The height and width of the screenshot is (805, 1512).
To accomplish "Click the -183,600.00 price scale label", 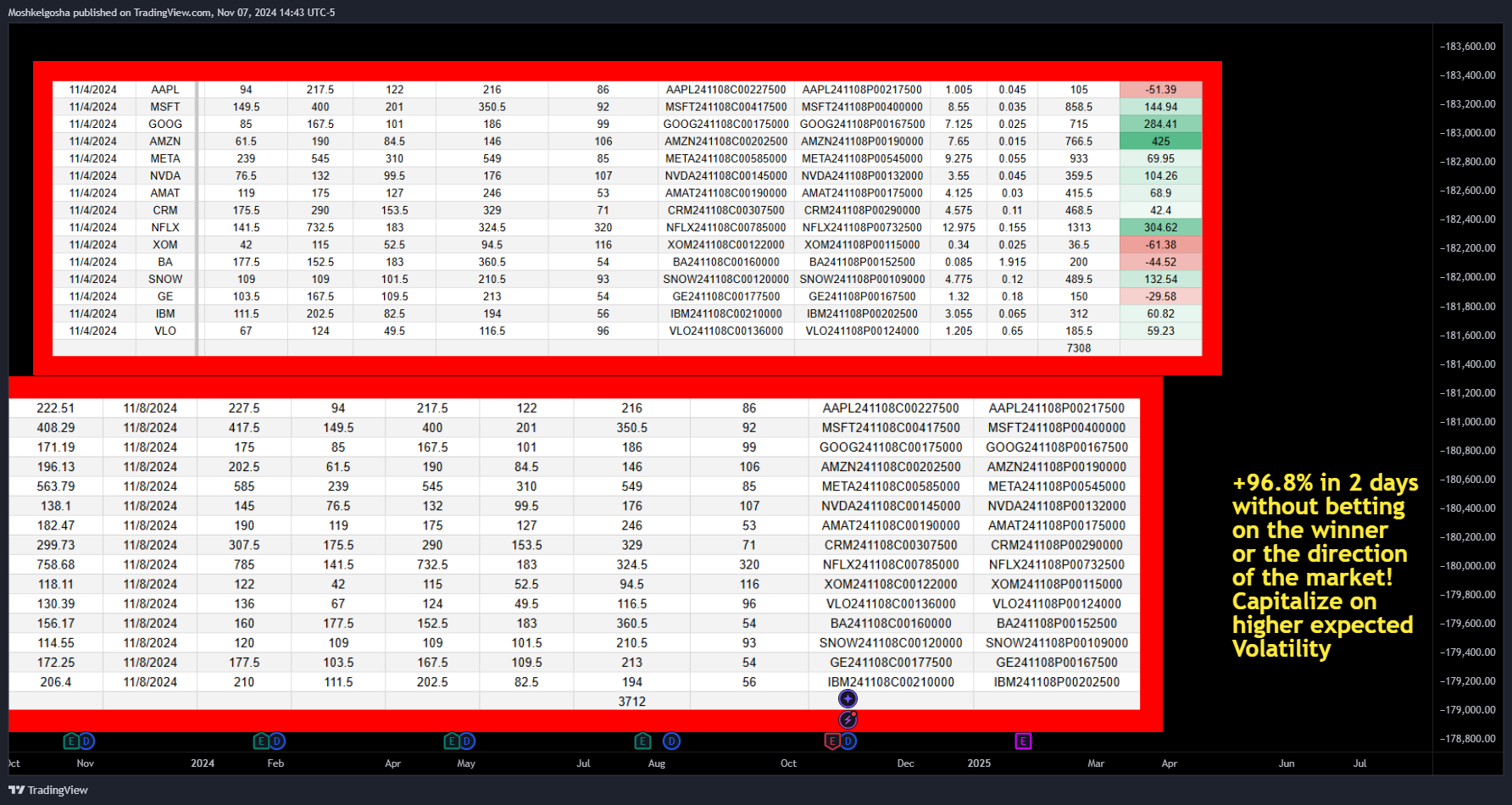I will pyautogui.click(x=1467, y=47).
